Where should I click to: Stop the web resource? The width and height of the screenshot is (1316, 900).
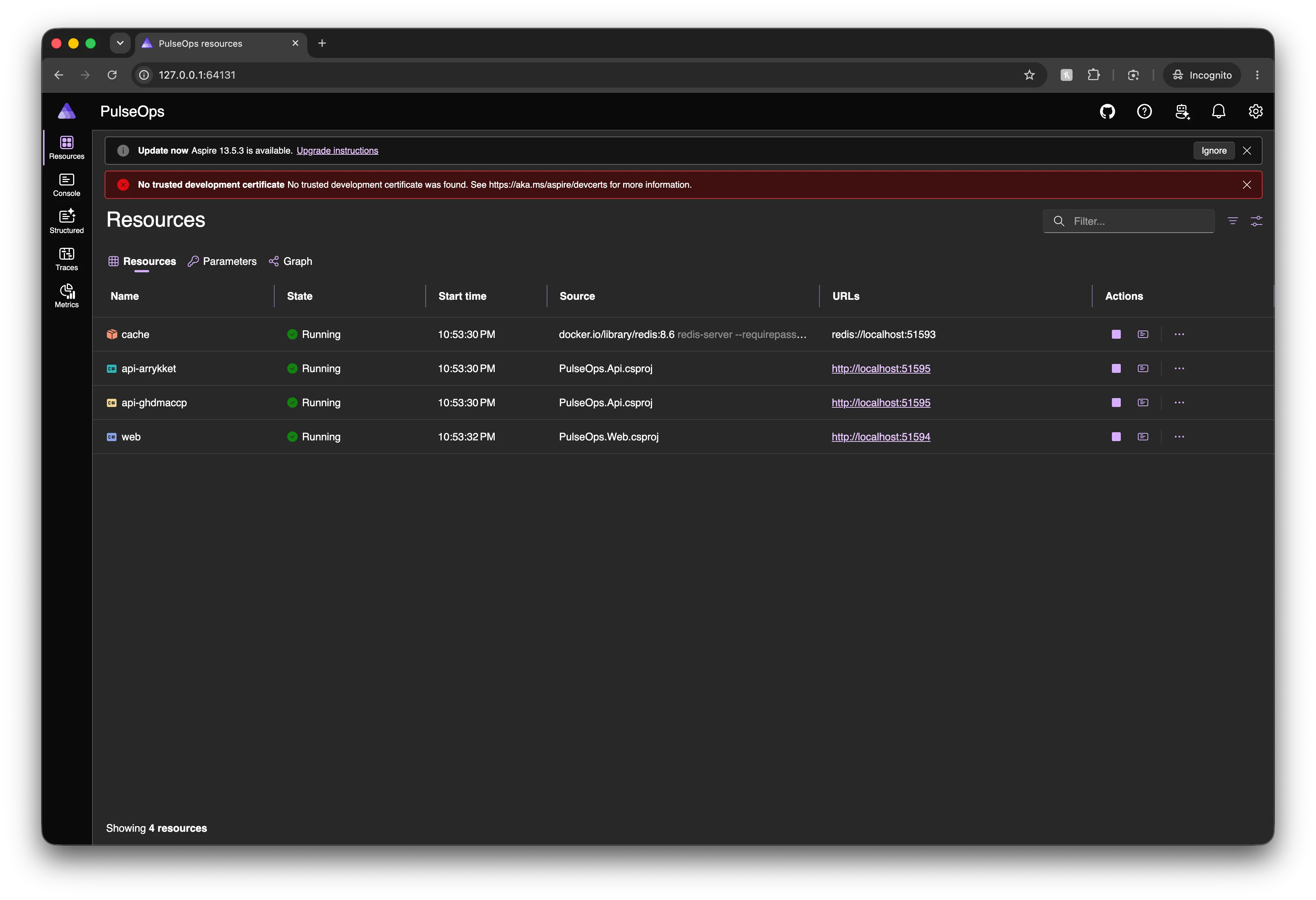tap(1116, 437)
